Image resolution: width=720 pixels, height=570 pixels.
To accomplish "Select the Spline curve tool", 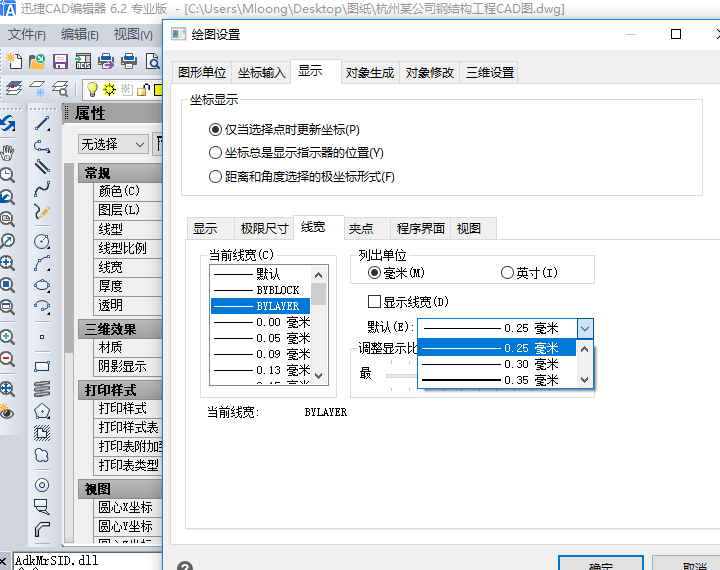I will coord(42,189).
